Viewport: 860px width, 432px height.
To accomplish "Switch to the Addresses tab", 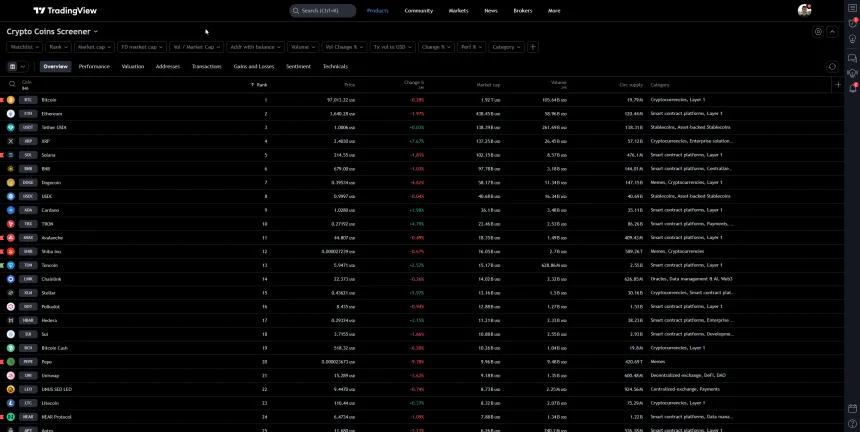I will click(x=168, y=66).
